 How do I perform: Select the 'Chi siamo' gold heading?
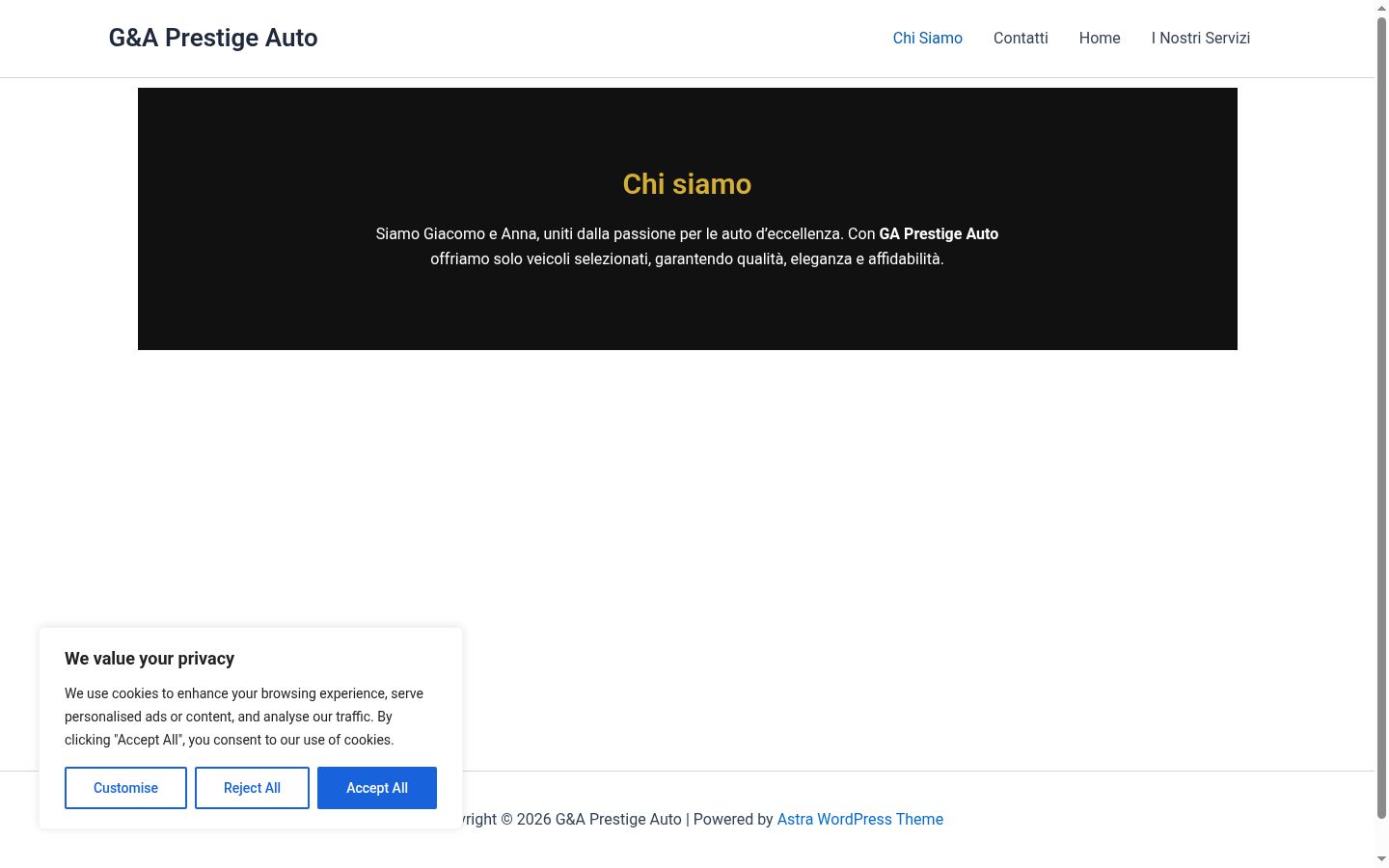pyautogui.click(x=687, y=184)
